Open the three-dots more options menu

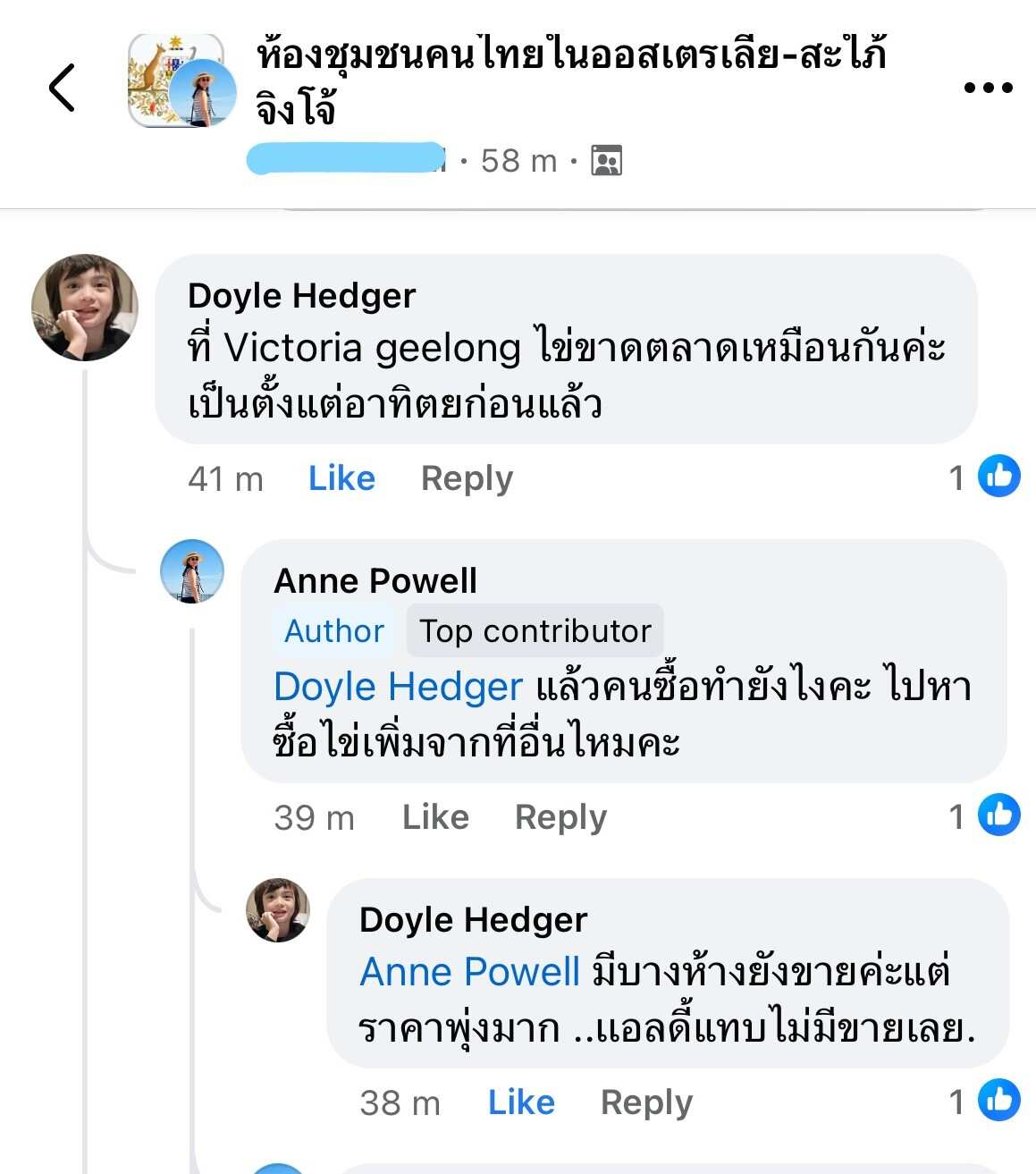point(988,88)
